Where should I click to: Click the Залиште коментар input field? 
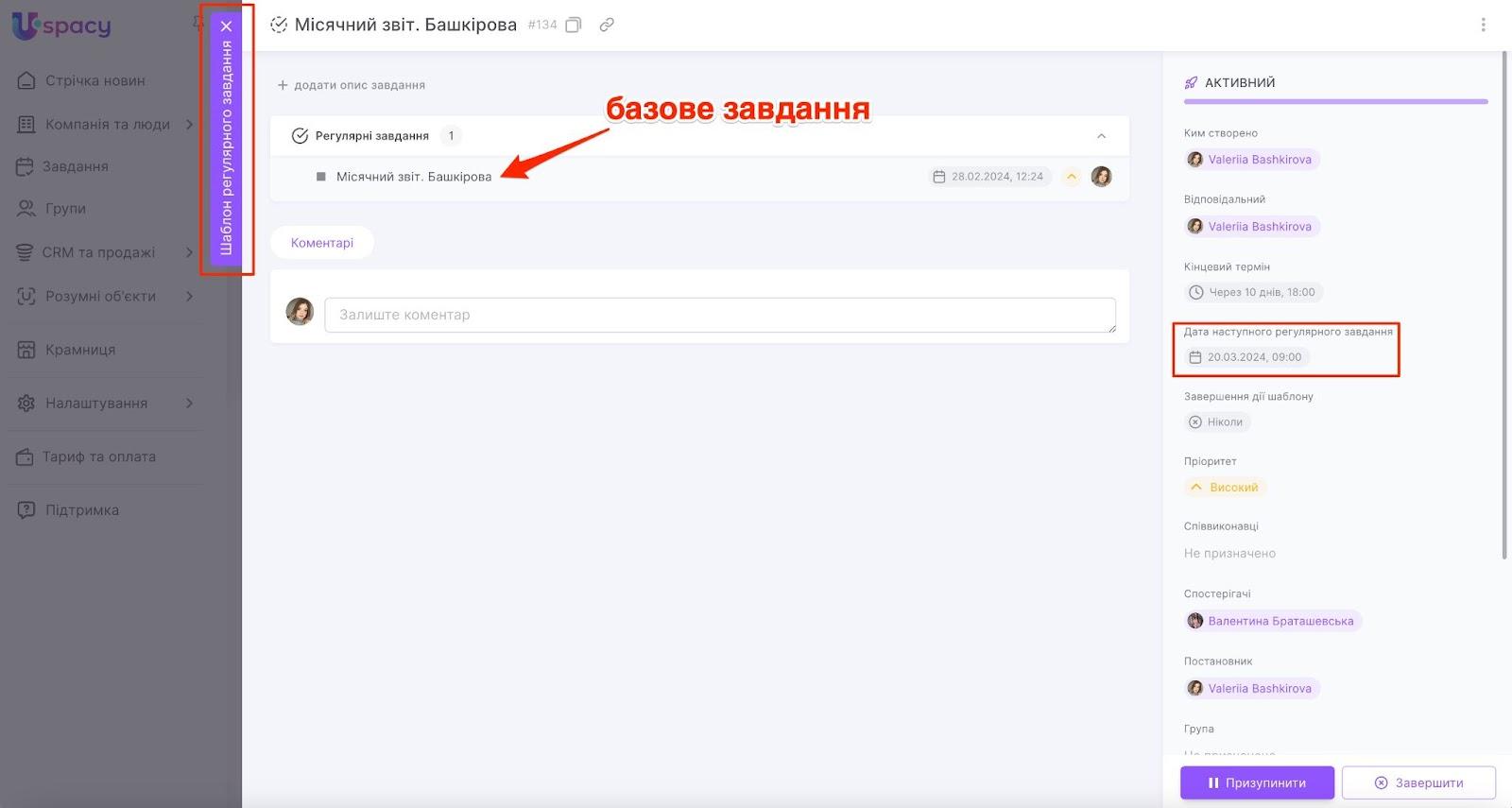(x=720, y=315)
